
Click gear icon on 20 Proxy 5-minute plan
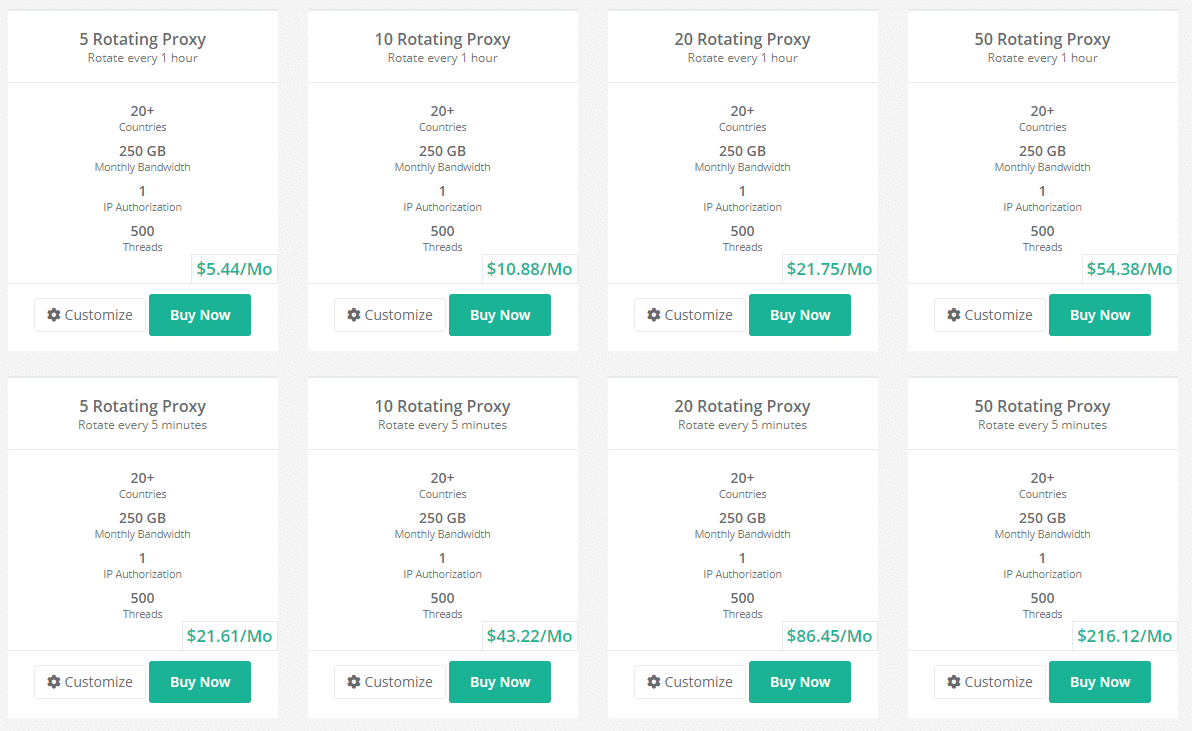pyautogui.click(x=654, y=682)
